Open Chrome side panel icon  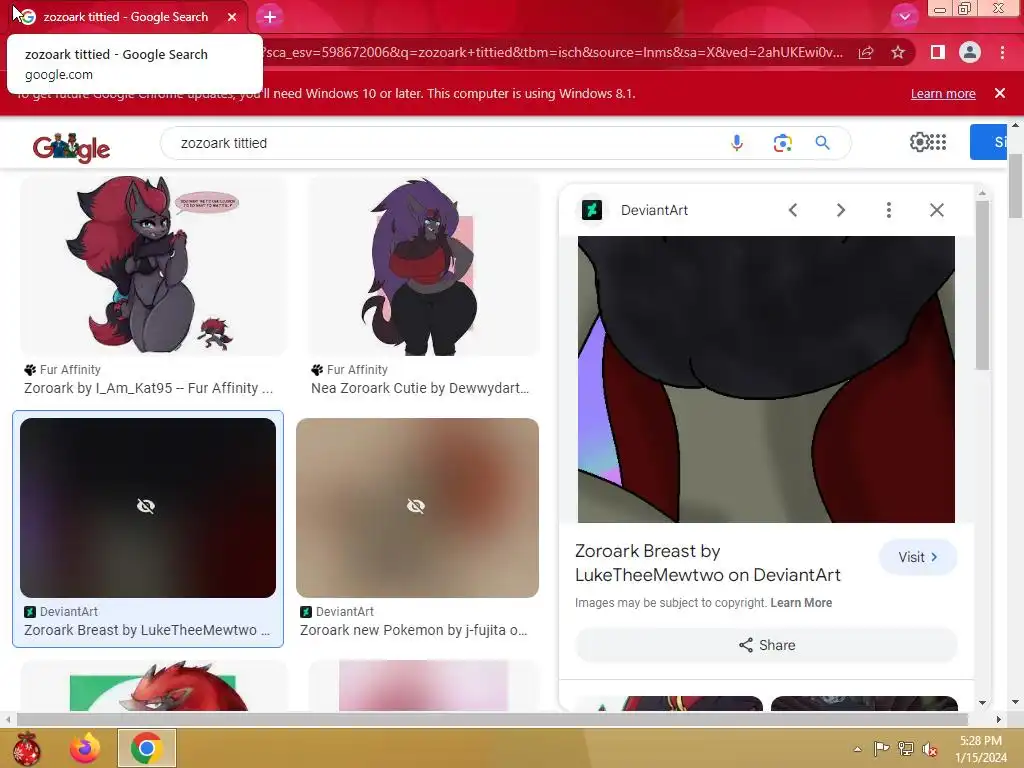click(x=938, y=52)
